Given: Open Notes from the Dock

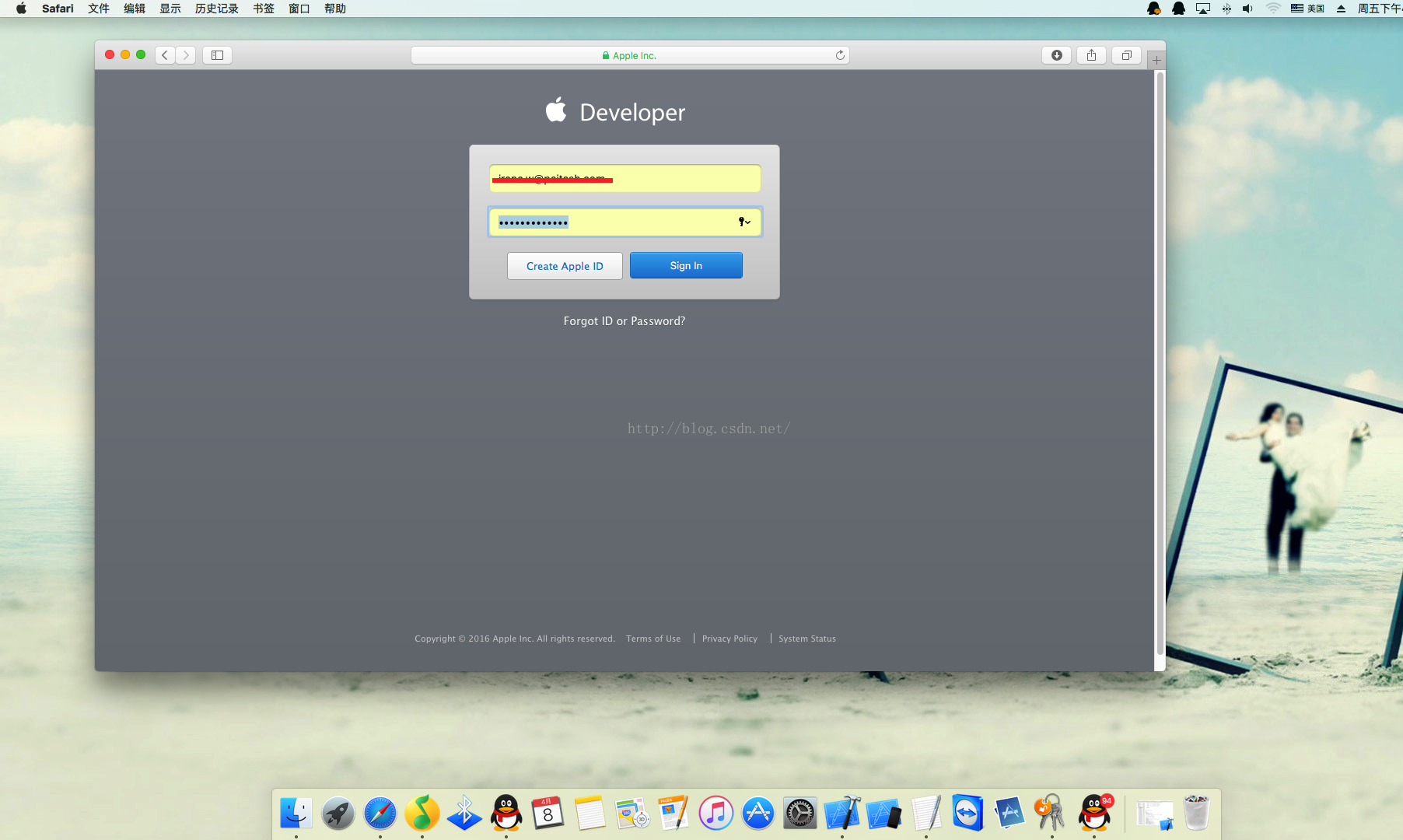Looking at the screenshot, I should [x=590, y=814].
